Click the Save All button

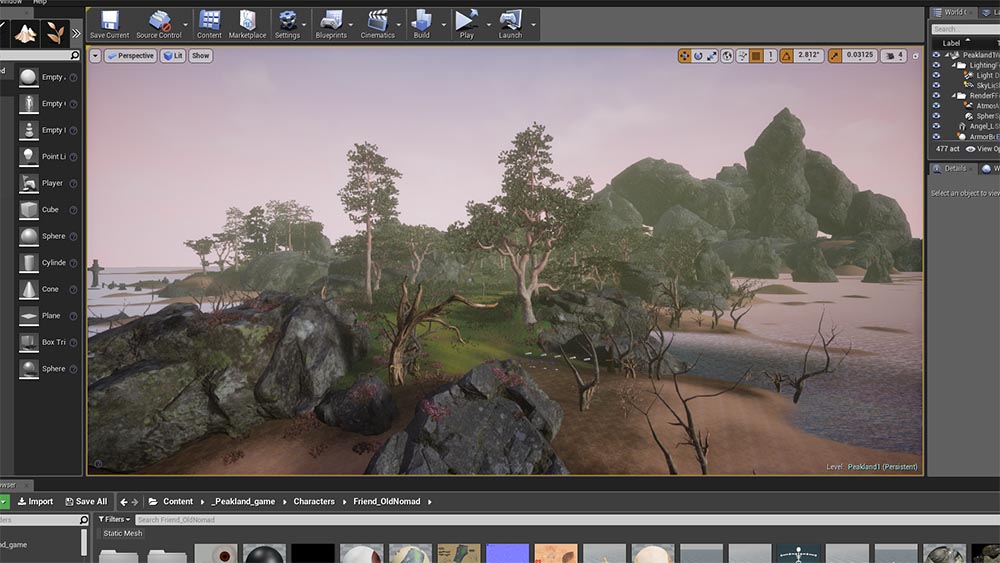click(86, 502)
